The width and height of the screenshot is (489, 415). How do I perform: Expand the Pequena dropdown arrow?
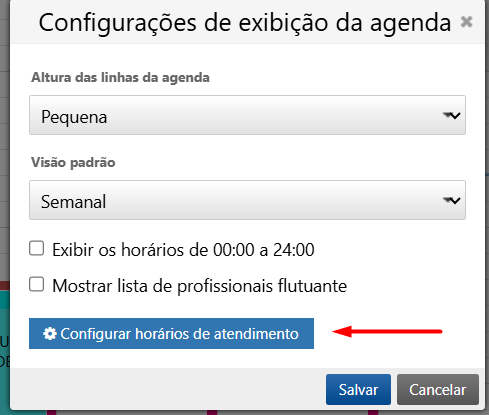coord(452,115)
